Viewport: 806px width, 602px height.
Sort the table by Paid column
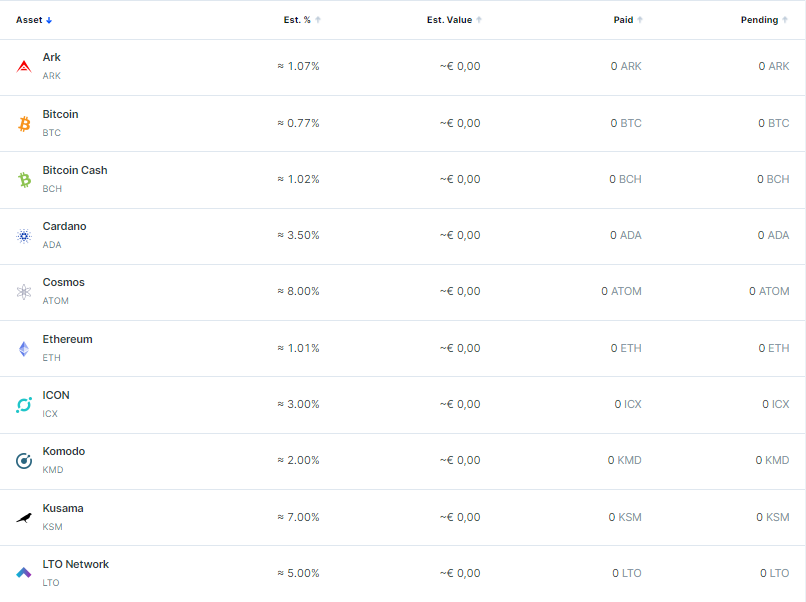pos(628,20)
